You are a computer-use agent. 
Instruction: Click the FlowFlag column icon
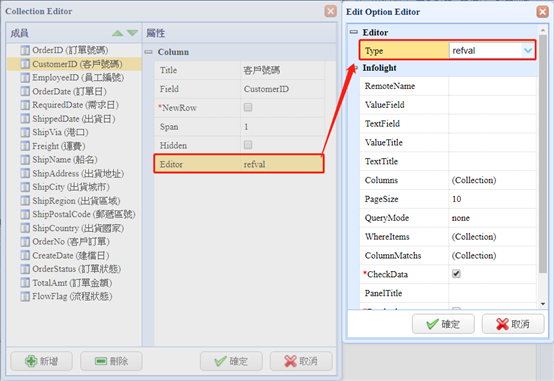25,297
